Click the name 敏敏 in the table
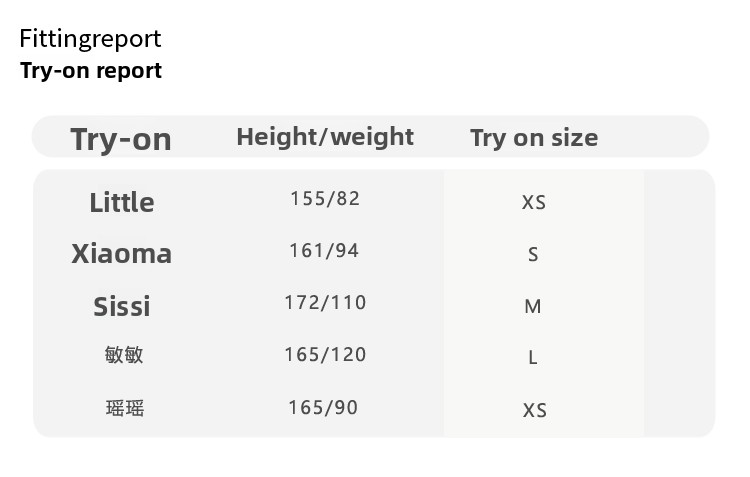Screen dimensions: 750x477 tap(124, 355)
